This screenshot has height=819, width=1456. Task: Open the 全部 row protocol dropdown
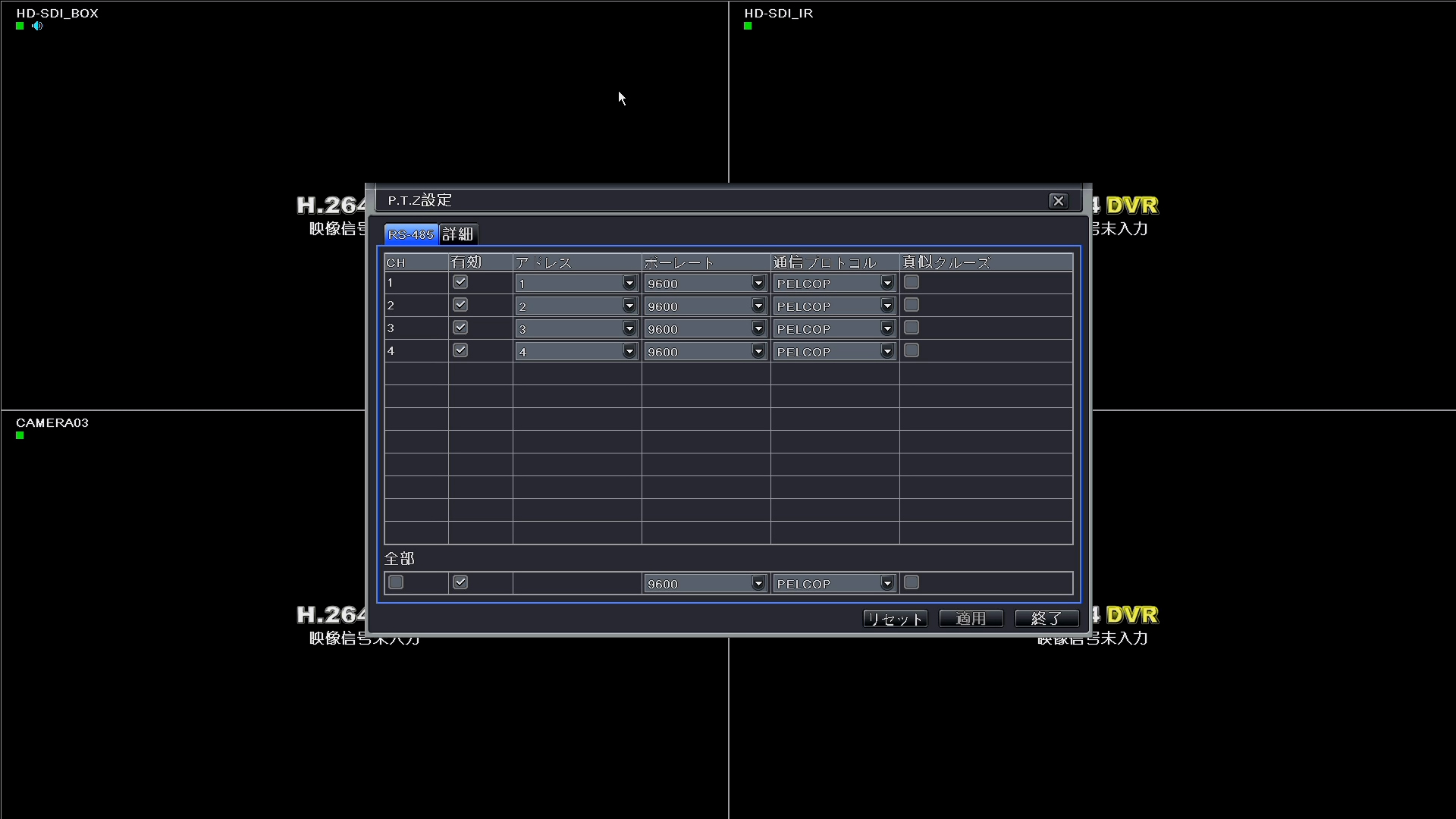pos(886,582)
